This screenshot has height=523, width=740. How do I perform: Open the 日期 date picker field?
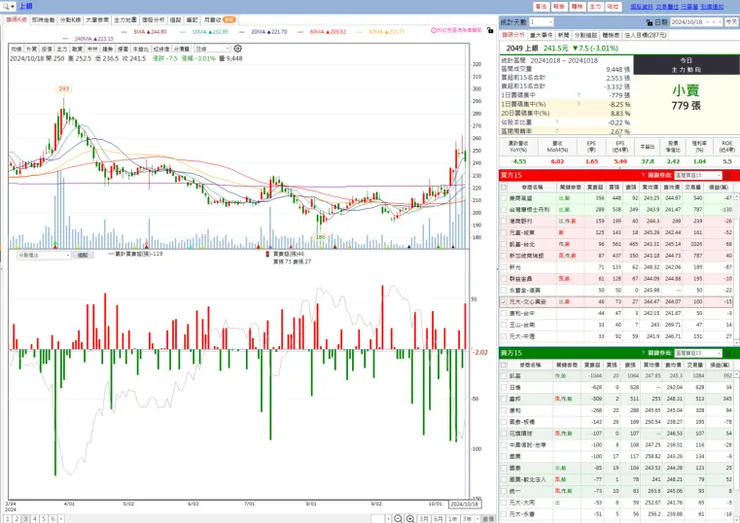[x=696, y=22]
